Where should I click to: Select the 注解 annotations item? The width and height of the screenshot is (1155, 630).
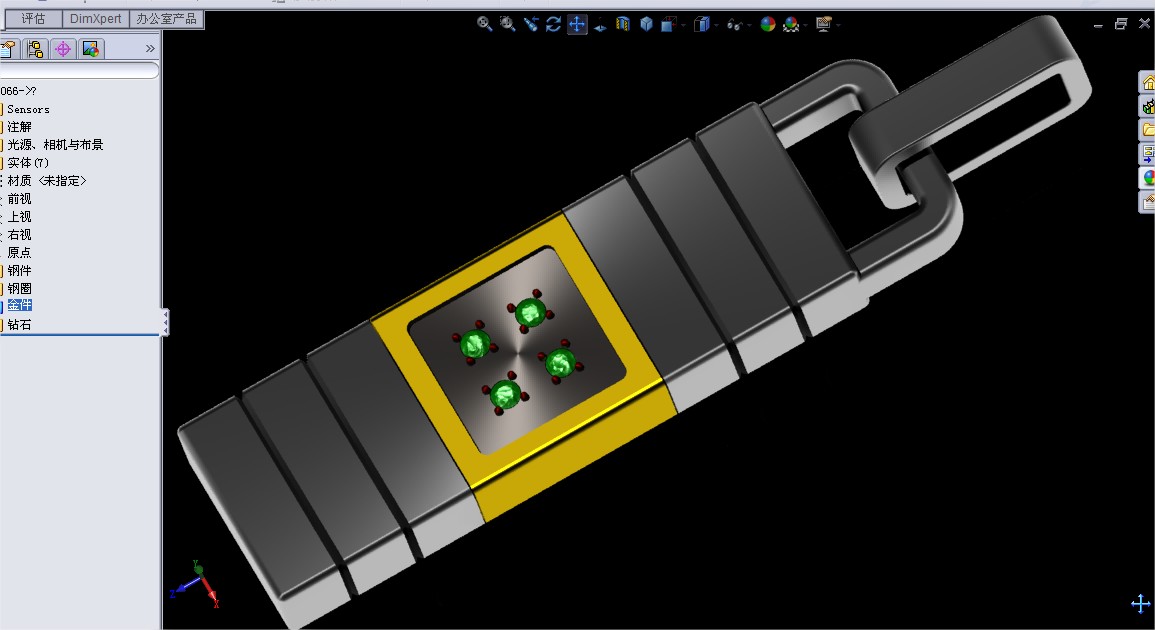click(19, 127)
